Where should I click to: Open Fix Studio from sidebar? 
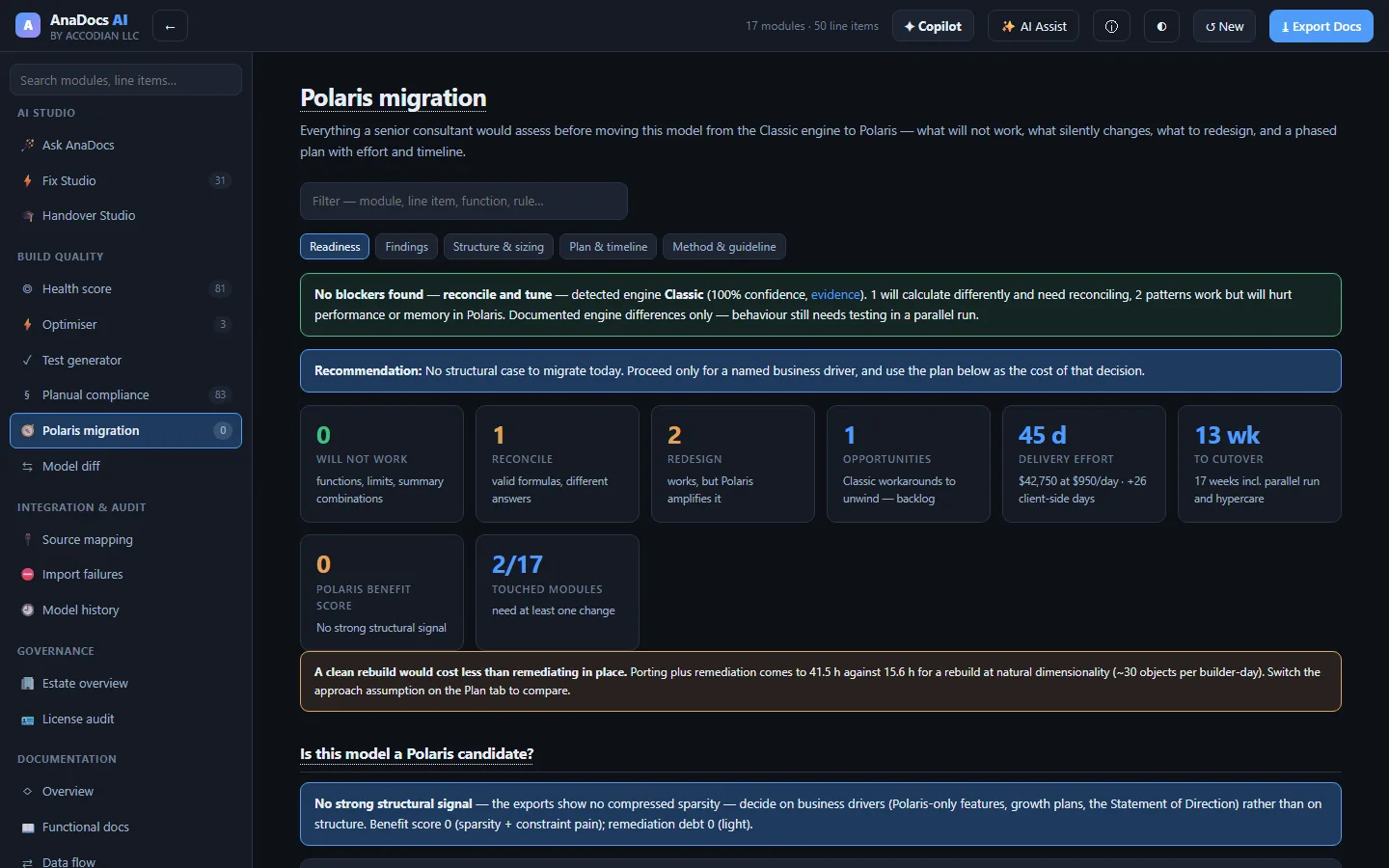pos(125,180)
